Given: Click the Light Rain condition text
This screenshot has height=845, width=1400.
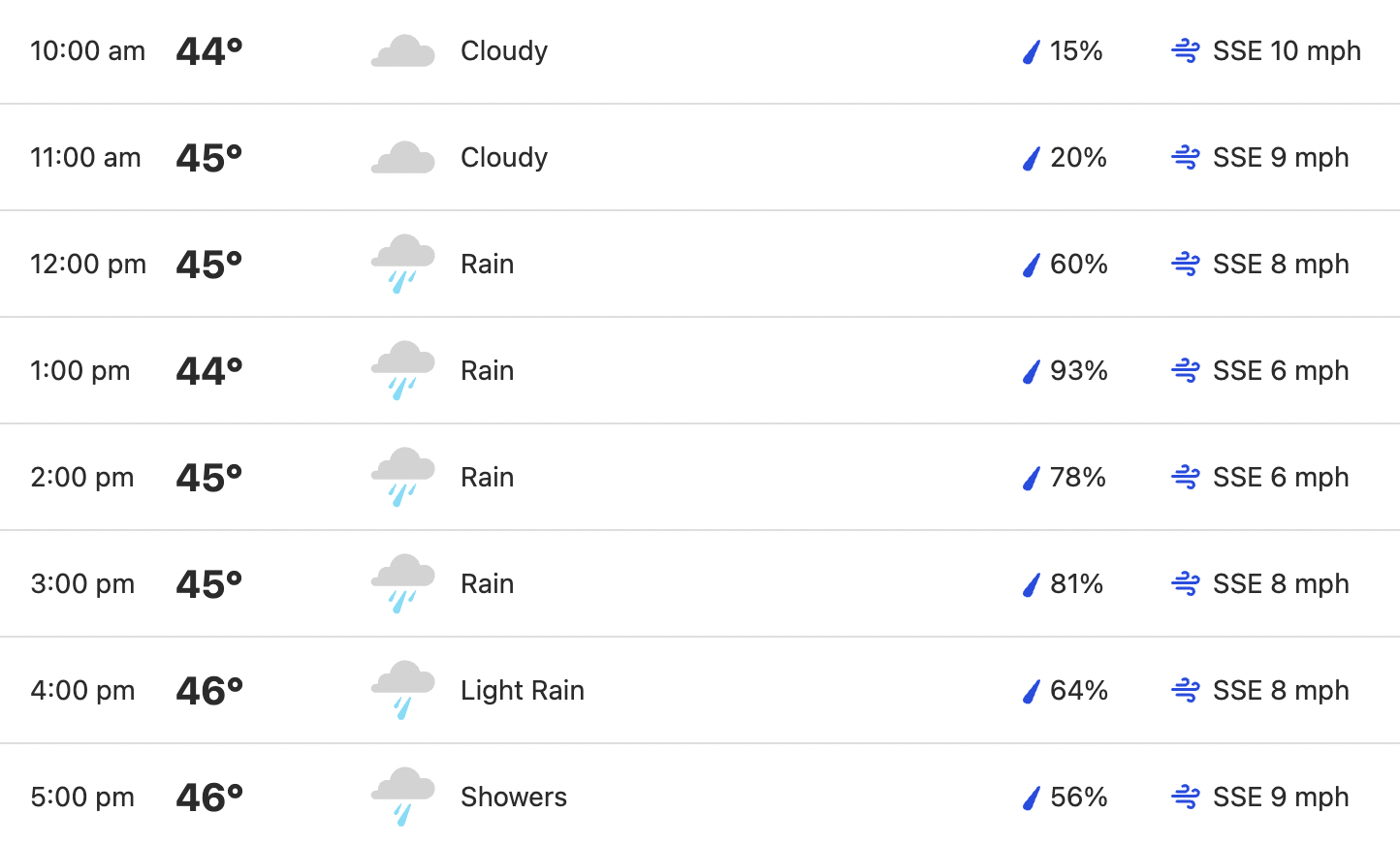Looking at the screenshot, I should tap(523, 691).
